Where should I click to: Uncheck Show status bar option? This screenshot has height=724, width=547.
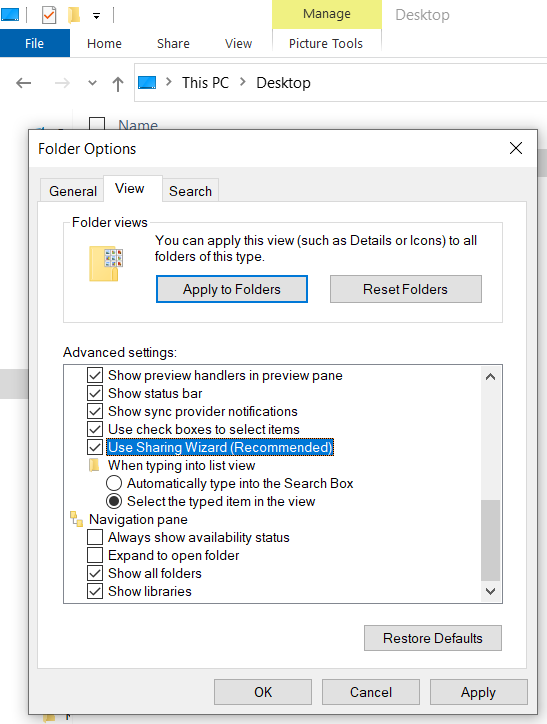coord(95,393)
